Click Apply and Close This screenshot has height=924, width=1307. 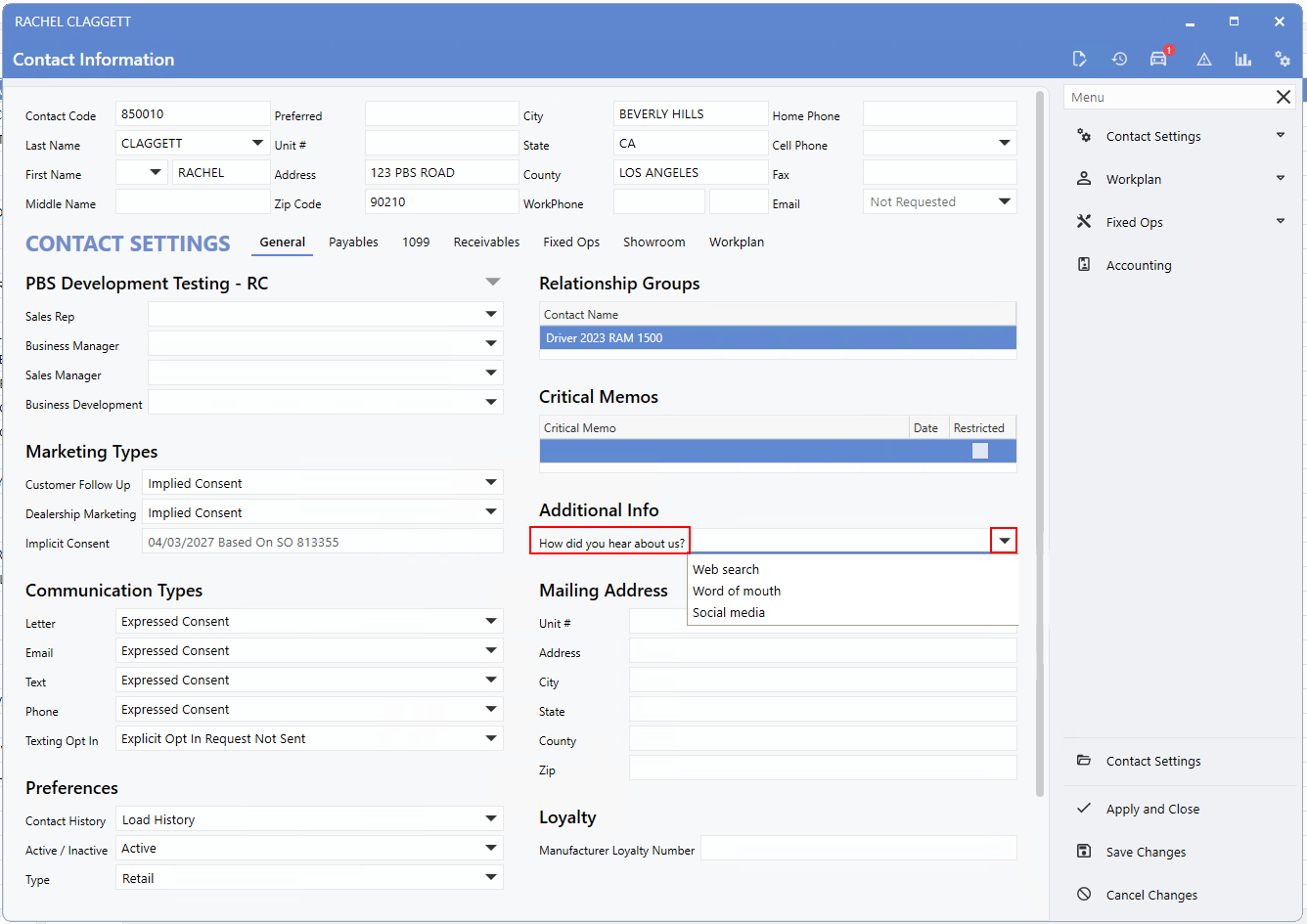pyautogui.click(x=1152, y=809)
